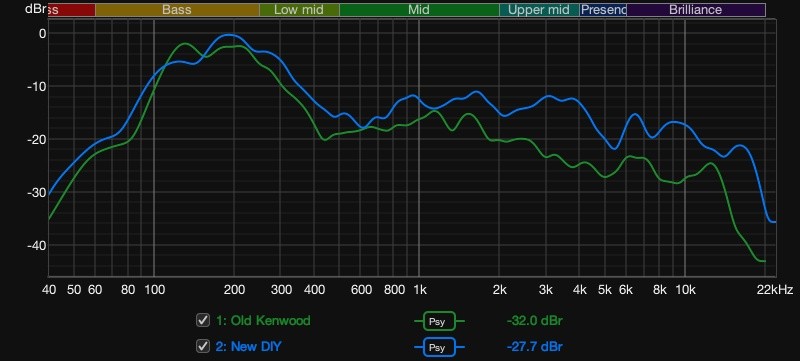
Task: Click the 2k frequency axis label
Action: pos(499,290)
